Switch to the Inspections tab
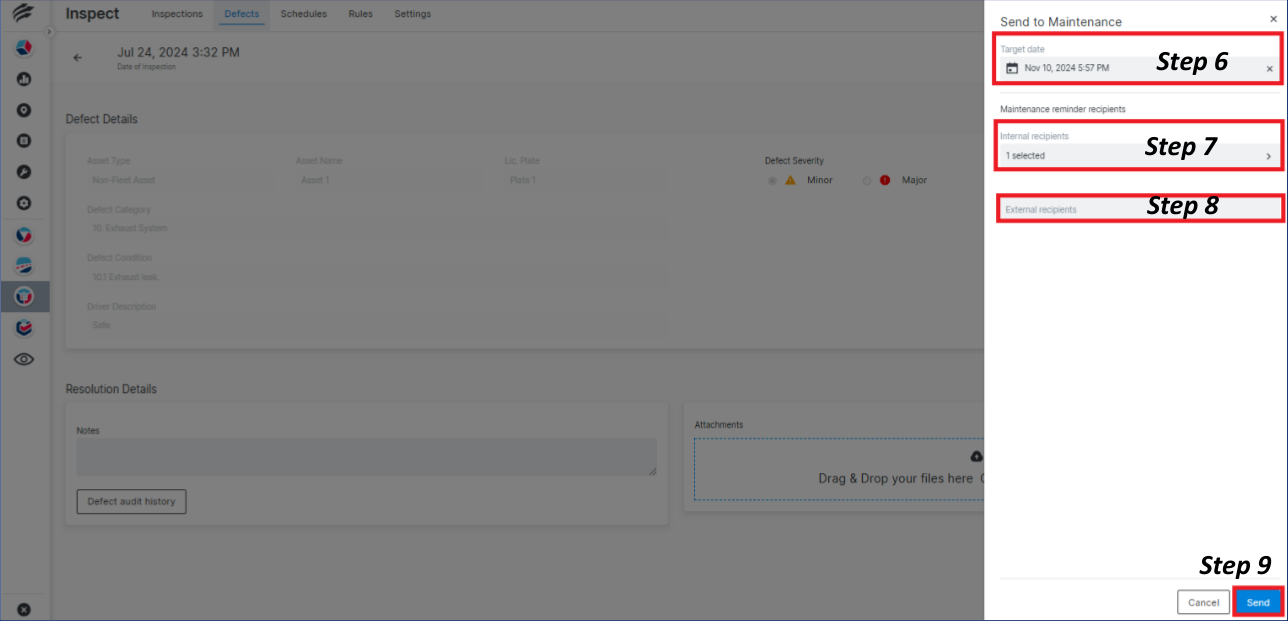Image resolution: width=1288 pixels, height=621 pixels. point(177,14)
